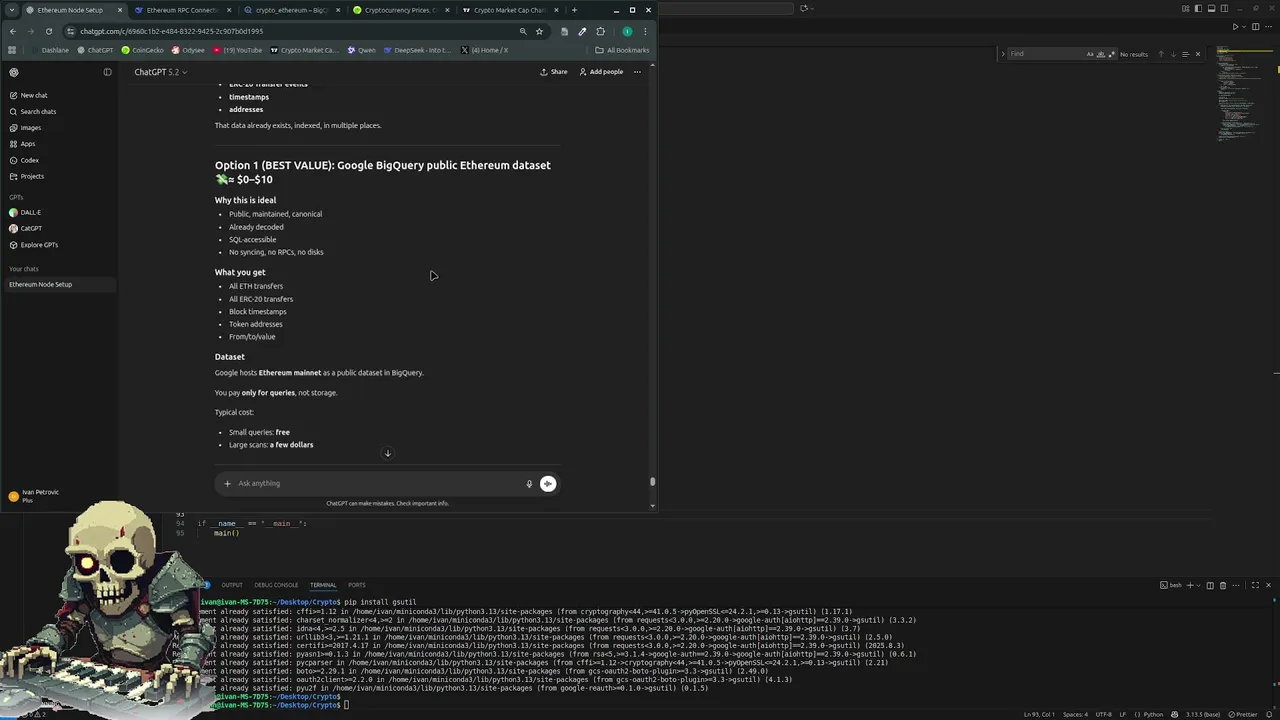The width and height of the screenshot is (1280, 720).
Task: Maximize the VS Code terminal panel
Action: pyautogui.click(x=1255, y=585)
